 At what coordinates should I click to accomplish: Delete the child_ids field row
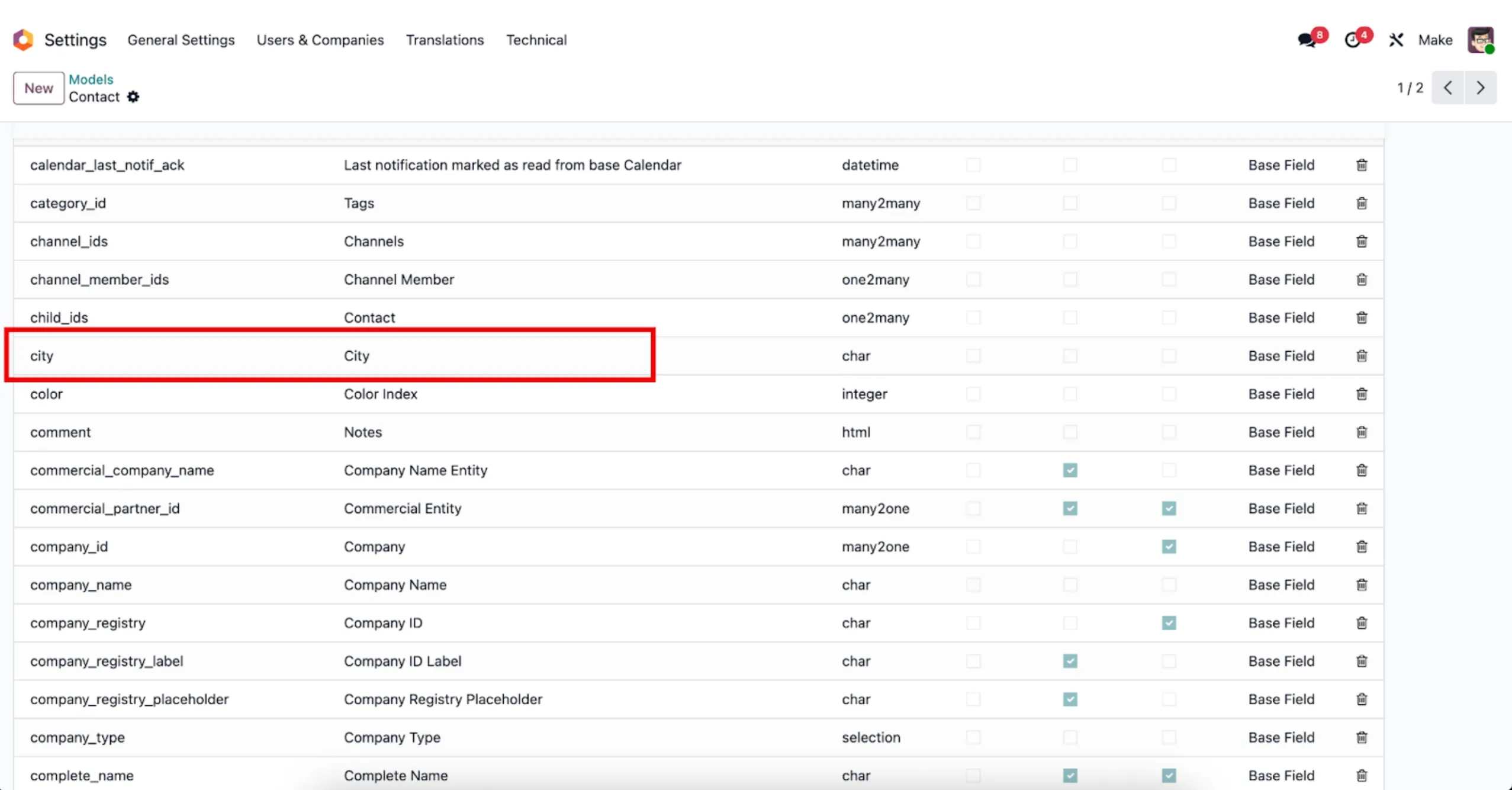pos(1362,317)
